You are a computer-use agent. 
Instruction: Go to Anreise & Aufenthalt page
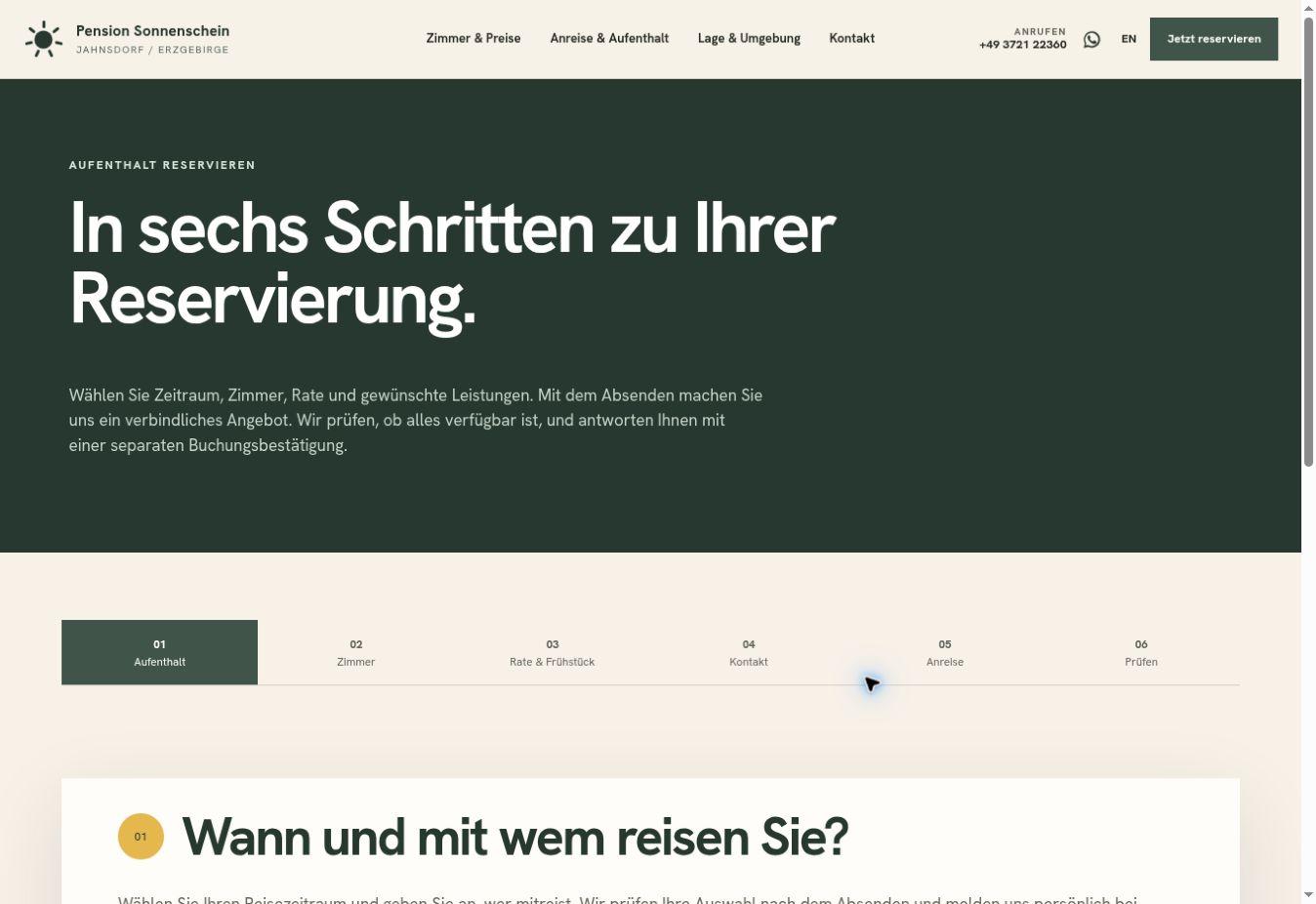click(609, 39)
